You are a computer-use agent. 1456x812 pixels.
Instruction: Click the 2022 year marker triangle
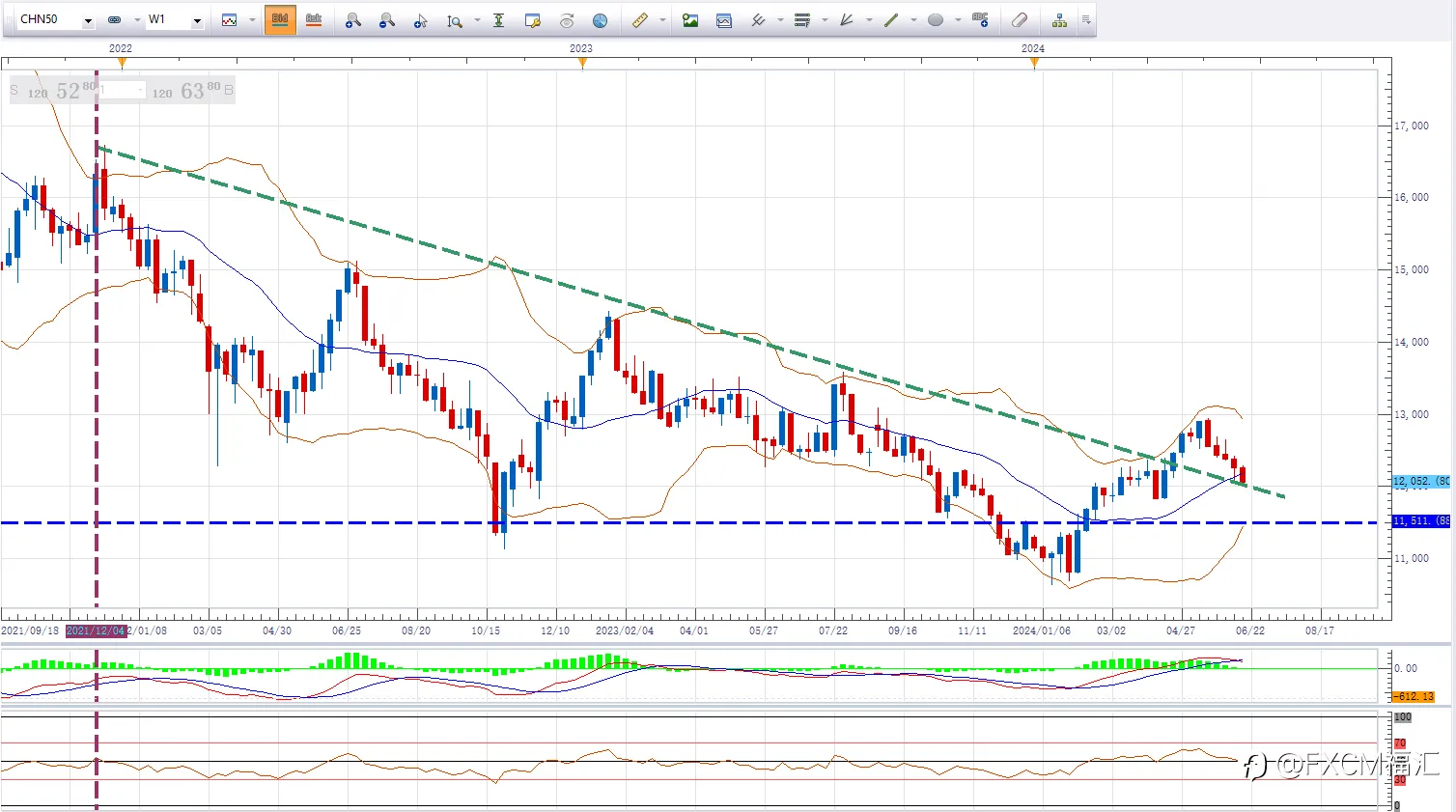122,63
